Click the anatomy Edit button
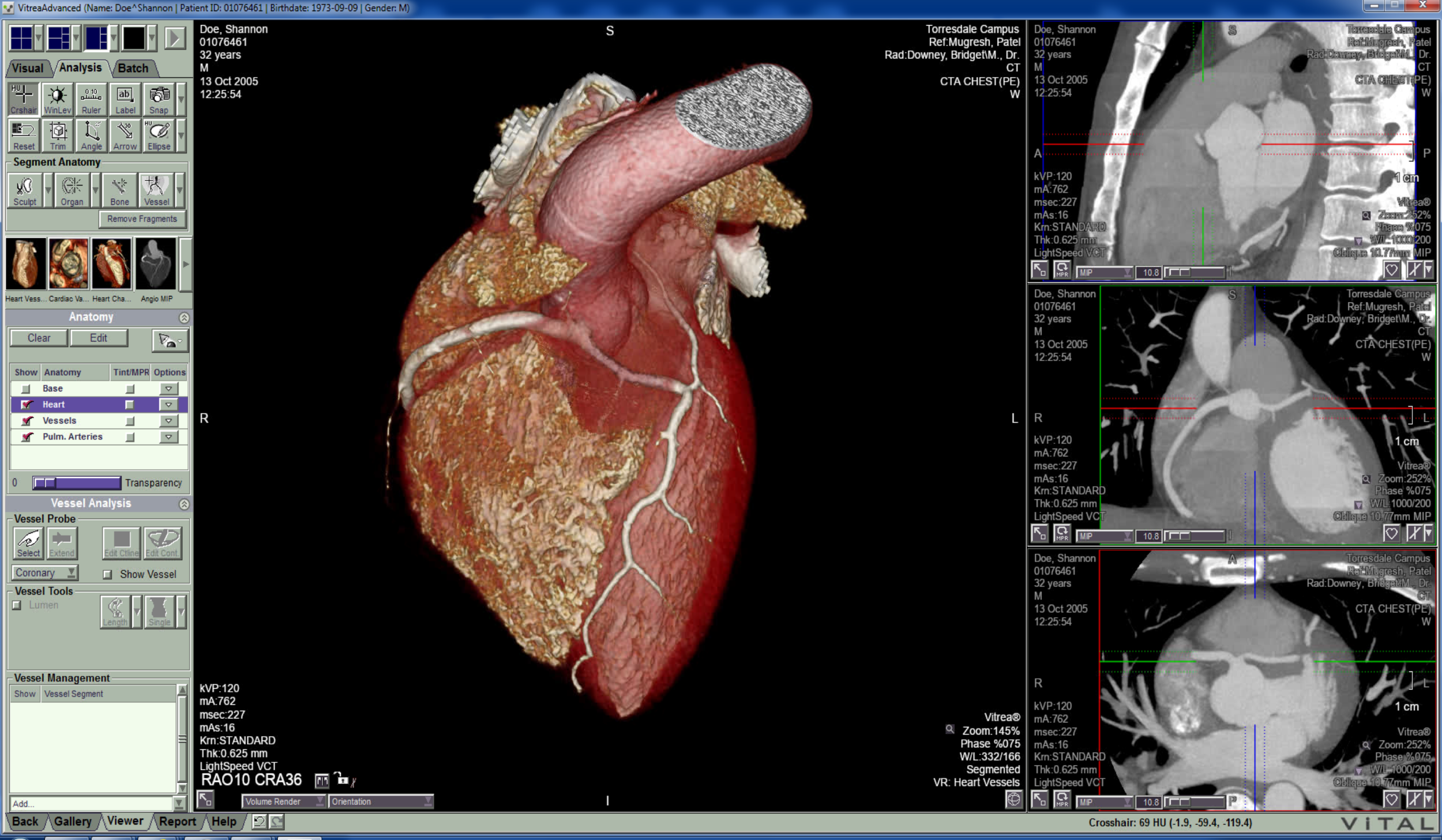Screen dimensions: 1442x840 pos(99,338)
